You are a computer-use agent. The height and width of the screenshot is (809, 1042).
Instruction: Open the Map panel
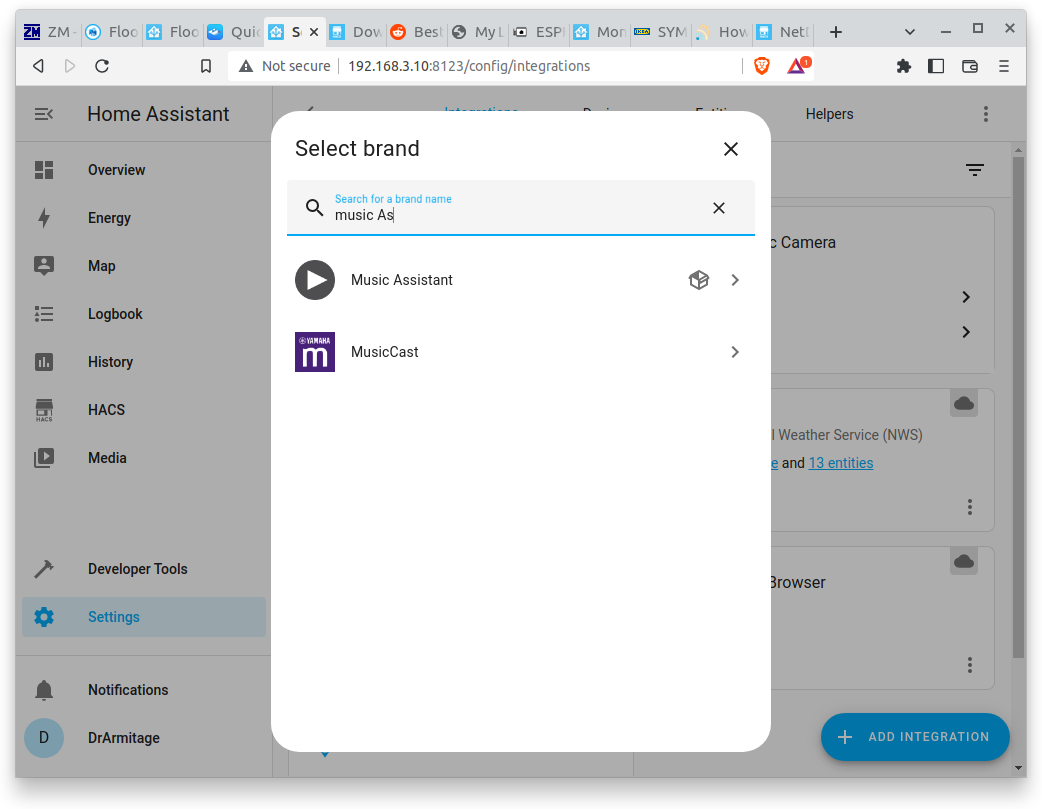pyautogui.click(x=144, y=266)
